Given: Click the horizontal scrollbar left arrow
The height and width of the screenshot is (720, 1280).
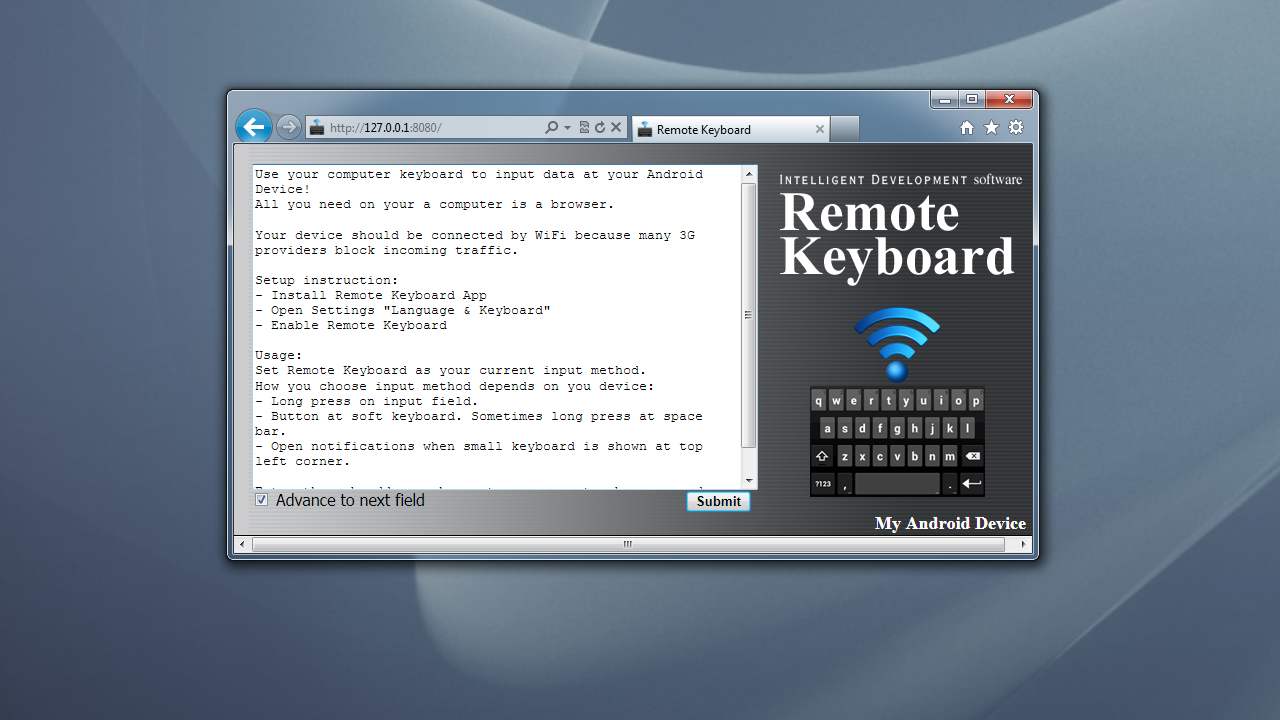Looking at the screenshot, I should click(243, 545).
